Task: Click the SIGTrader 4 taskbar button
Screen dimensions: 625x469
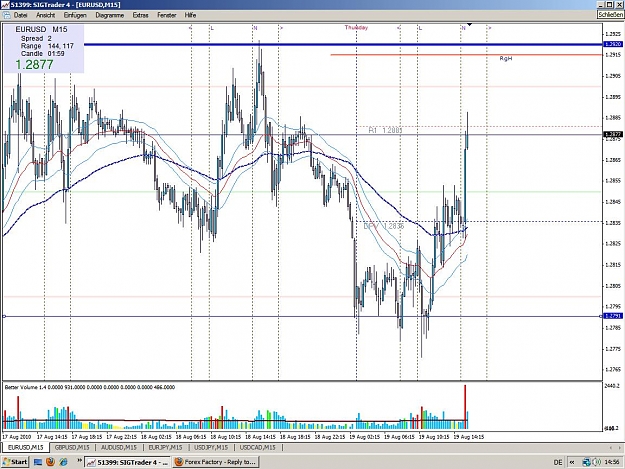Action: click(x=128, y=462)
